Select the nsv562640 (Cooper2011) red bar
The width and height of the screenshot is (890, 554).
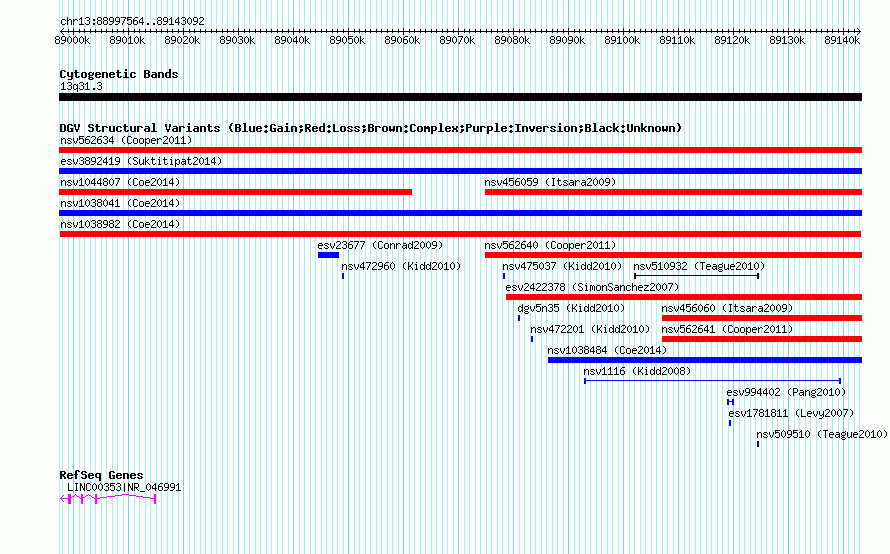point(673,255)
